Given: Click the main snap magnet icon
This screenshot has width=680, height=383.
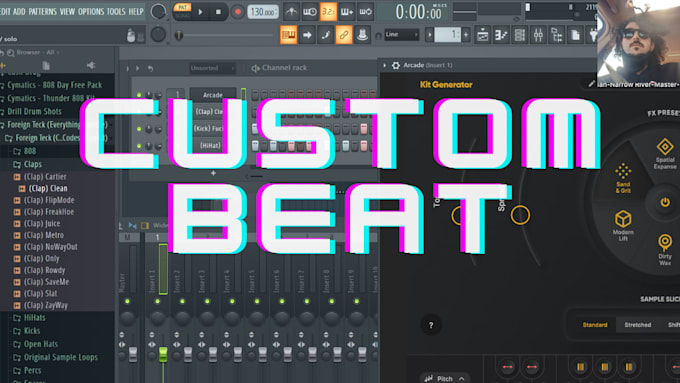Looking at the screenshot, I should (x=379, y=36).
